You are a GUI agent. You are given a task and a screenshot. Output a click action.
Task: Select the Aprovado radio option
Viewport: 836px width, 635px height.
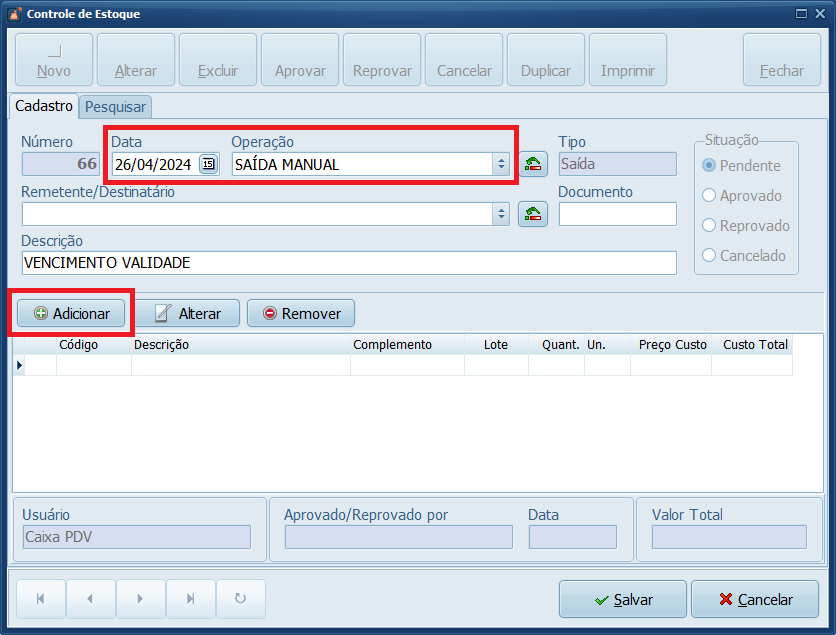point(710,196)
